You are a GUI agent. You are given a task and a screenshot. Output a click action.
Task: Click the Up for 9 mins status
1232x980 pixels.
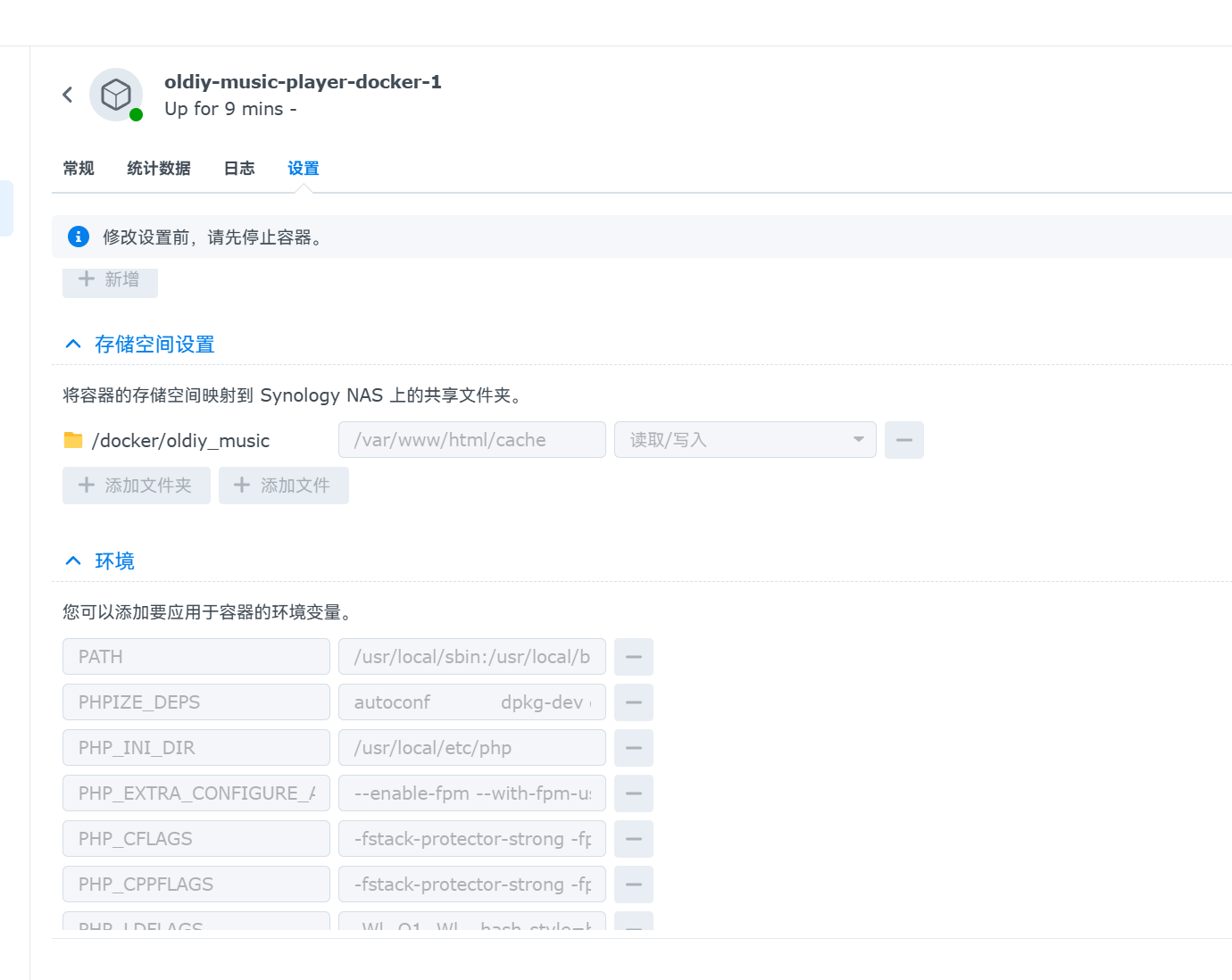tap(230, 109)
